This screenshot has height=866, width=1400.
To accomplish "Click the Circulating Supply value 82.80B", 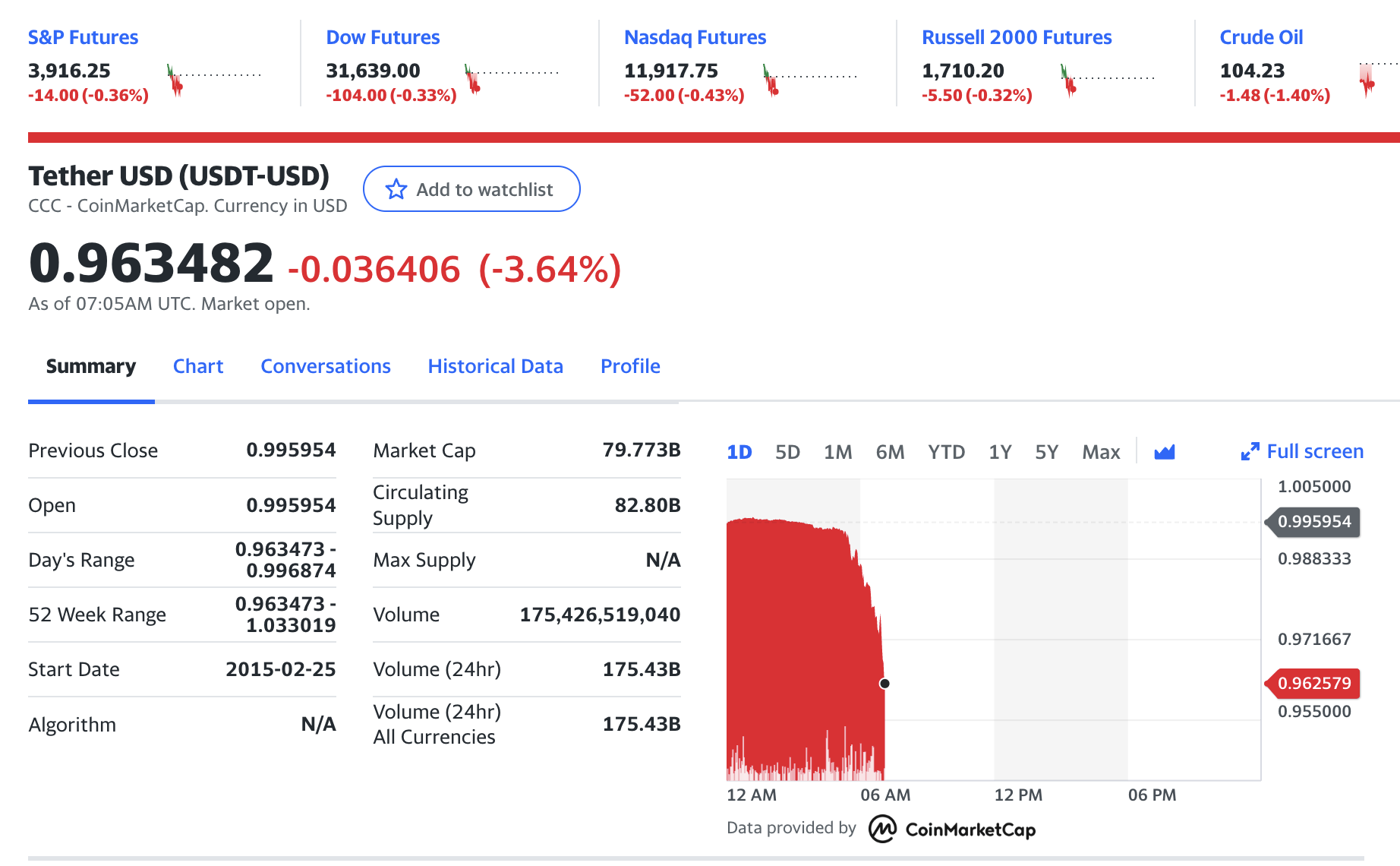I will (648, 505).
